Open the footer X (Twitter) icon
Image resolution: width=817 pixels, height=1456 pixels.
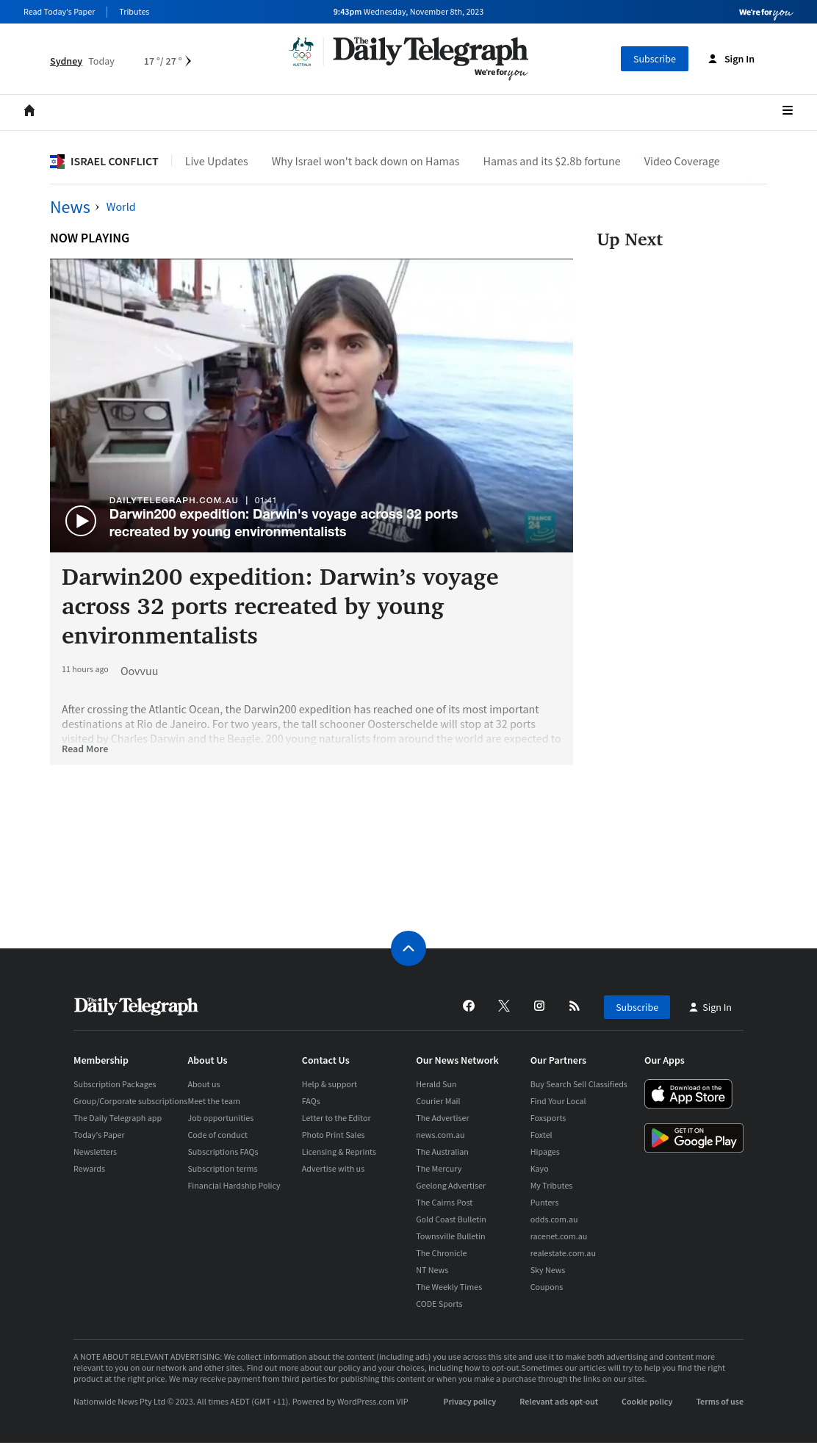(504, 1006)
